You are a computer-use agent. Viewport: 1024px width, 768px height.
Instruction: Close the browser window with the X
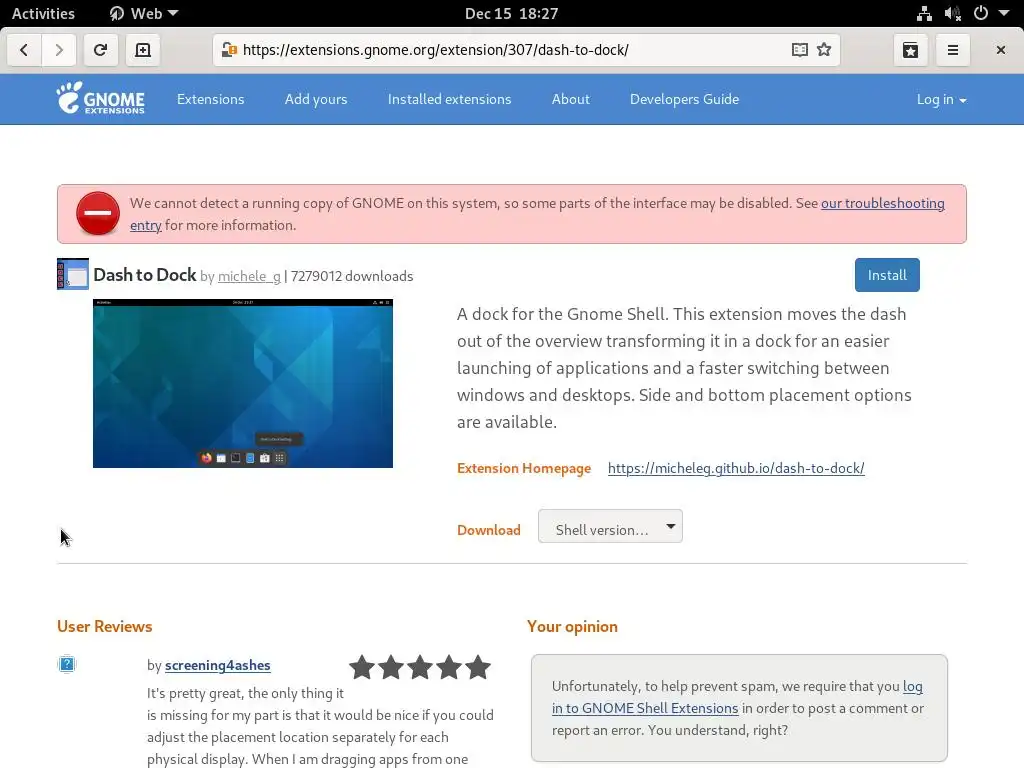(x=1000, y=50)
